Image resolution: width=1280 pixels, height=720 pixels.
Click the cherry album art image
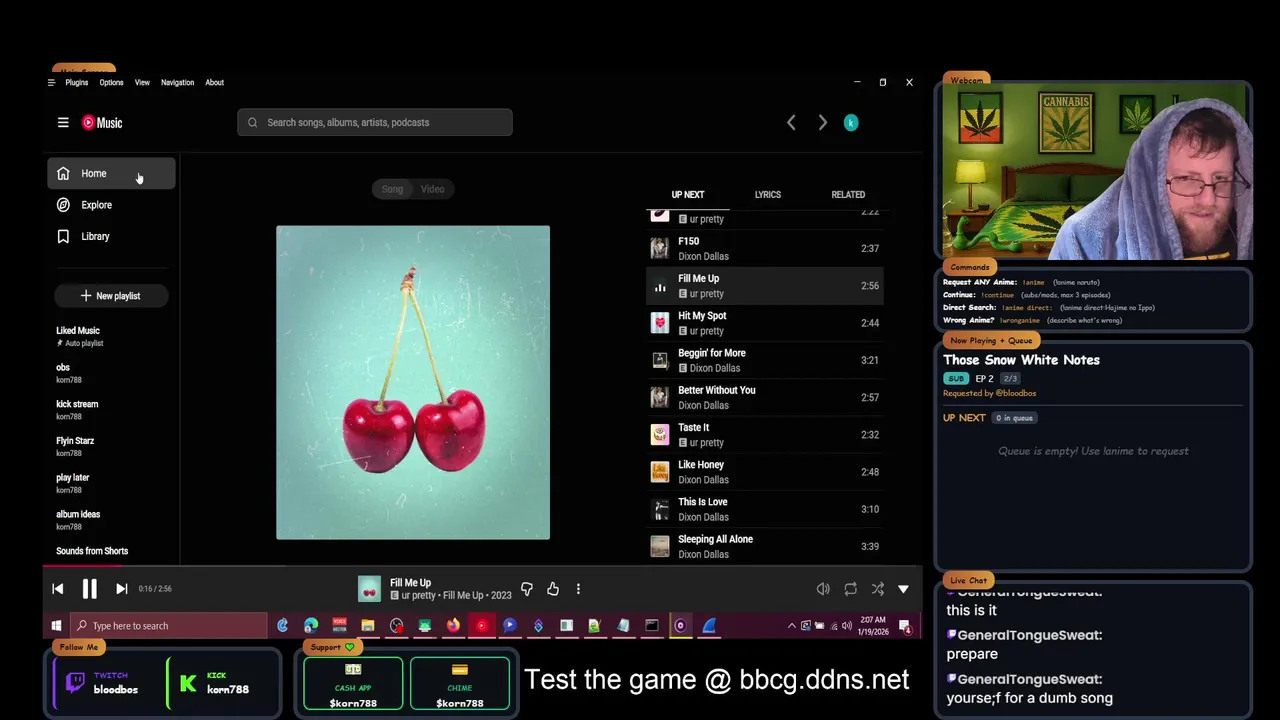click(413, 382)
